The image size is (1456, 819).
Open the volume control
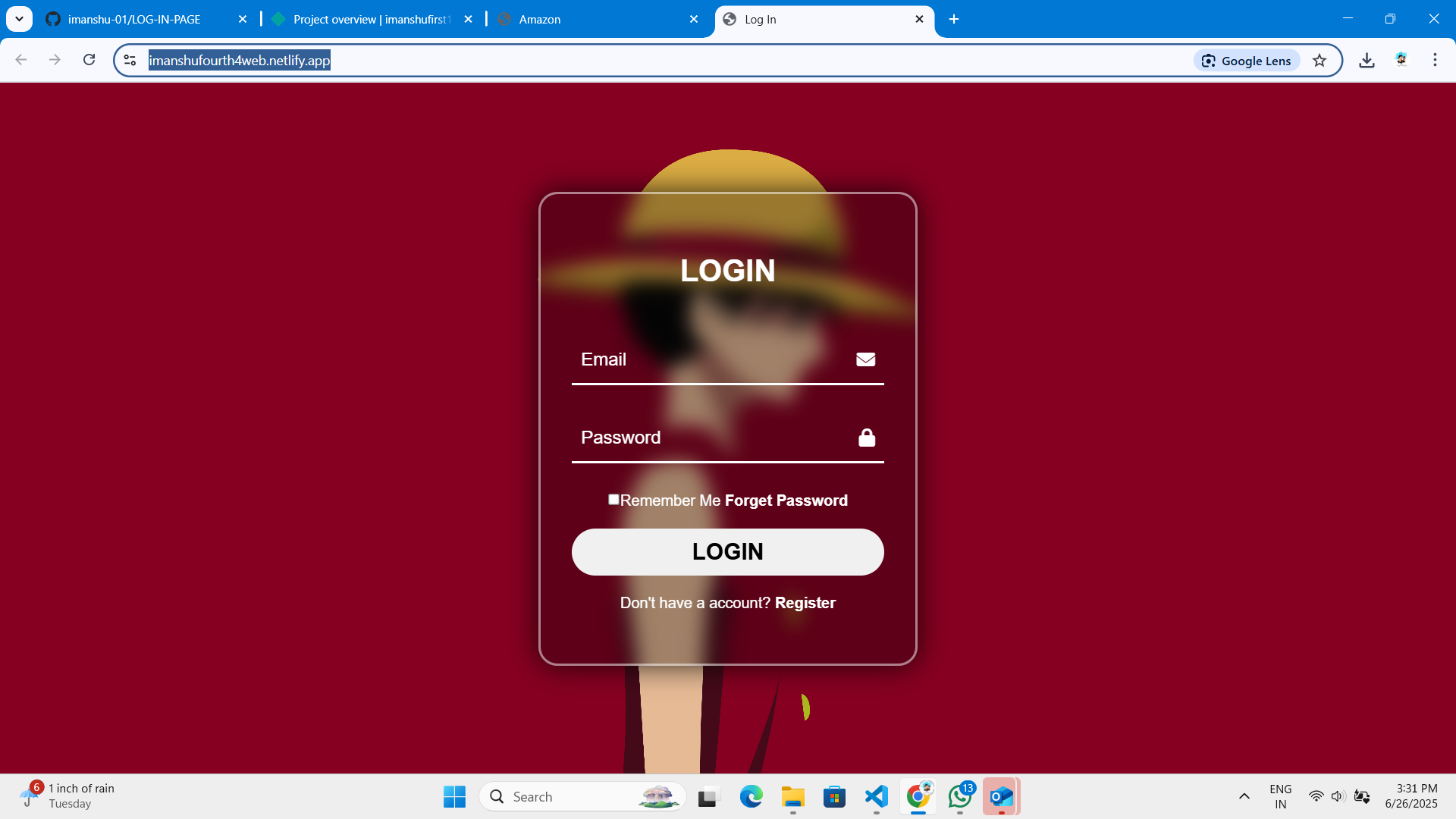click(1338, 797)
